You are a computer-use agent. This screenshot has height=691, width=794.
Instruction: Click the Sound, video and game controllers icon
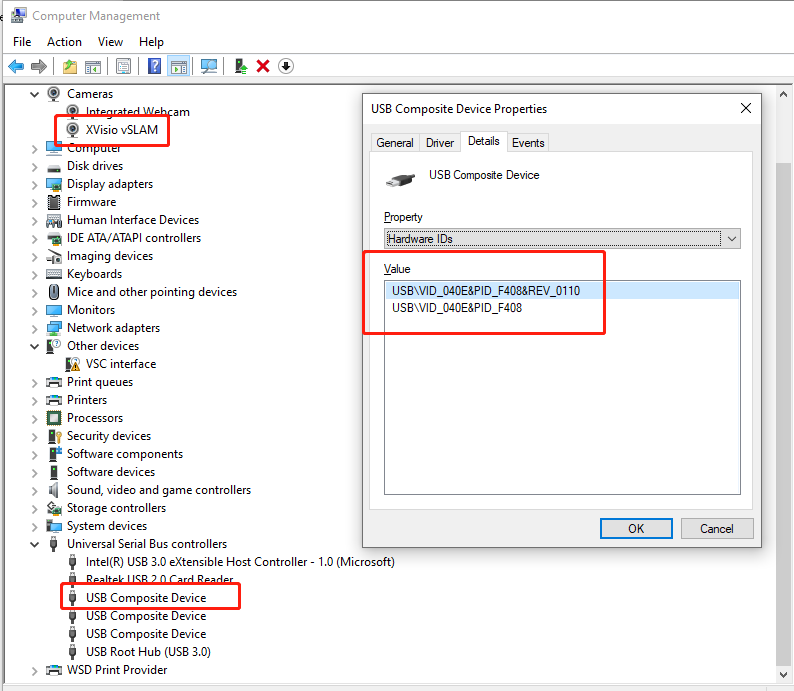pyautogui.click(x=54, y=490)
